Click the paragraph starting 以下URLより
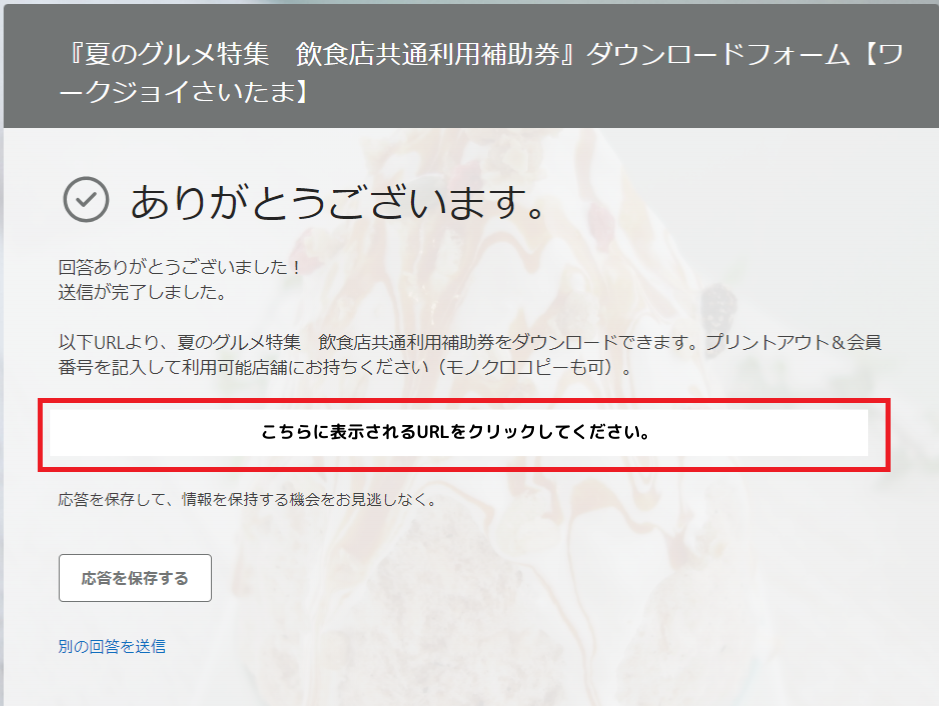 tap(470, 354)
